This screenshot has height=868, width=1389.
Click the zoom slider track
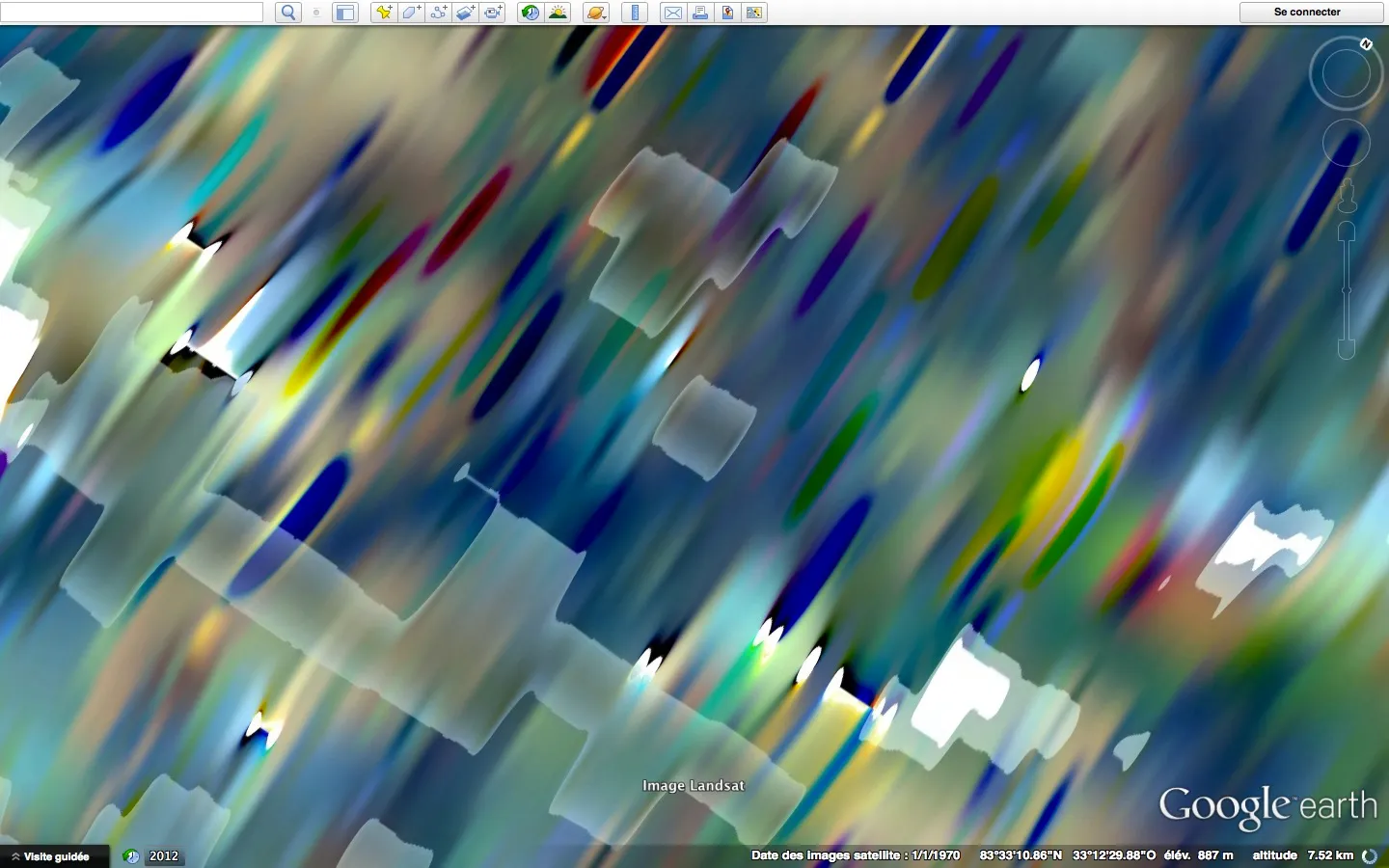coord(1347,289)
